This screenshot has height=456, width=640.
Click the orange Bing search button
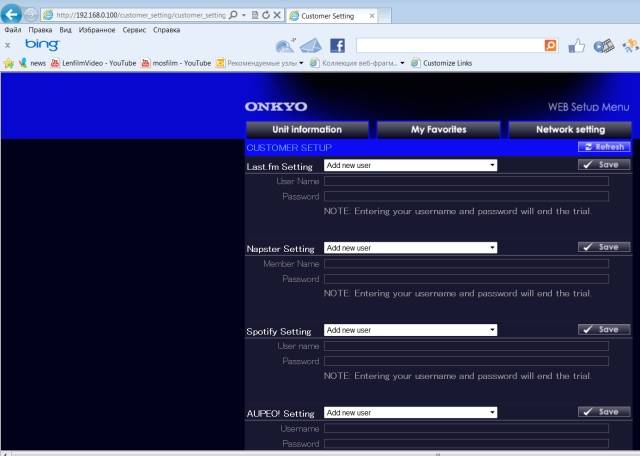(551, 46)
